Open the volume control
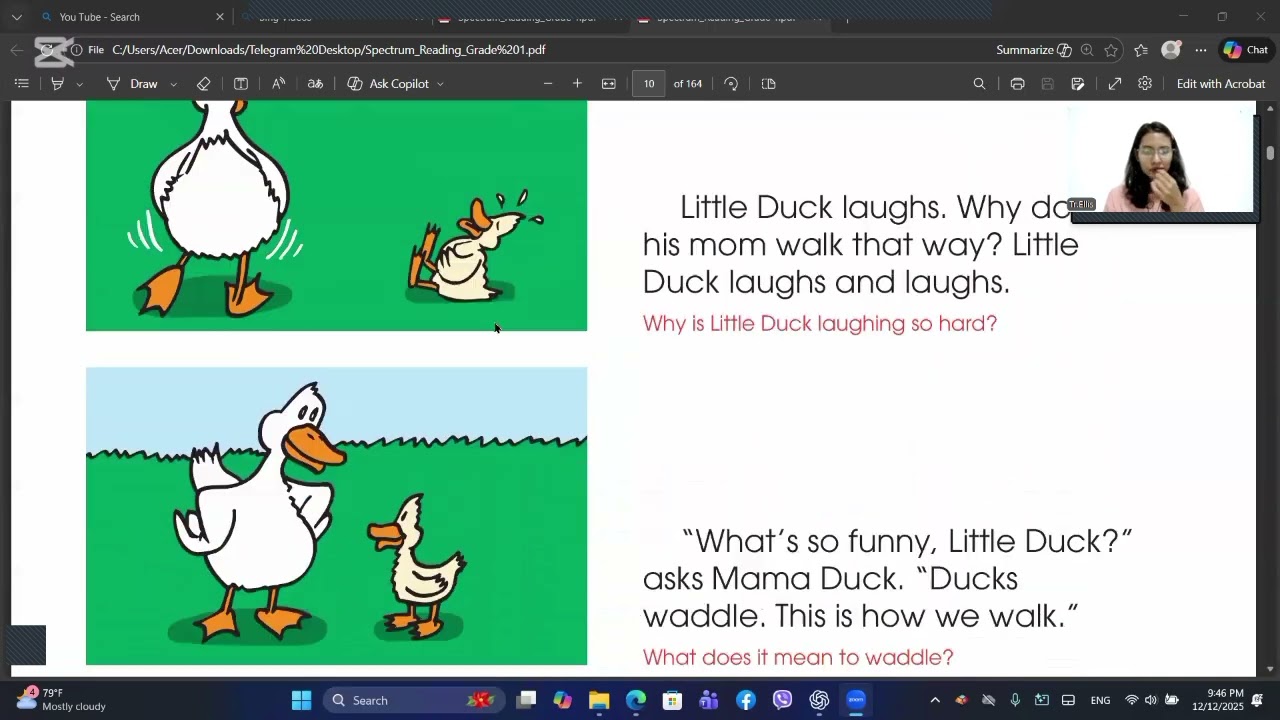Screen dimensions: 1280x720 click(1151, 700)
